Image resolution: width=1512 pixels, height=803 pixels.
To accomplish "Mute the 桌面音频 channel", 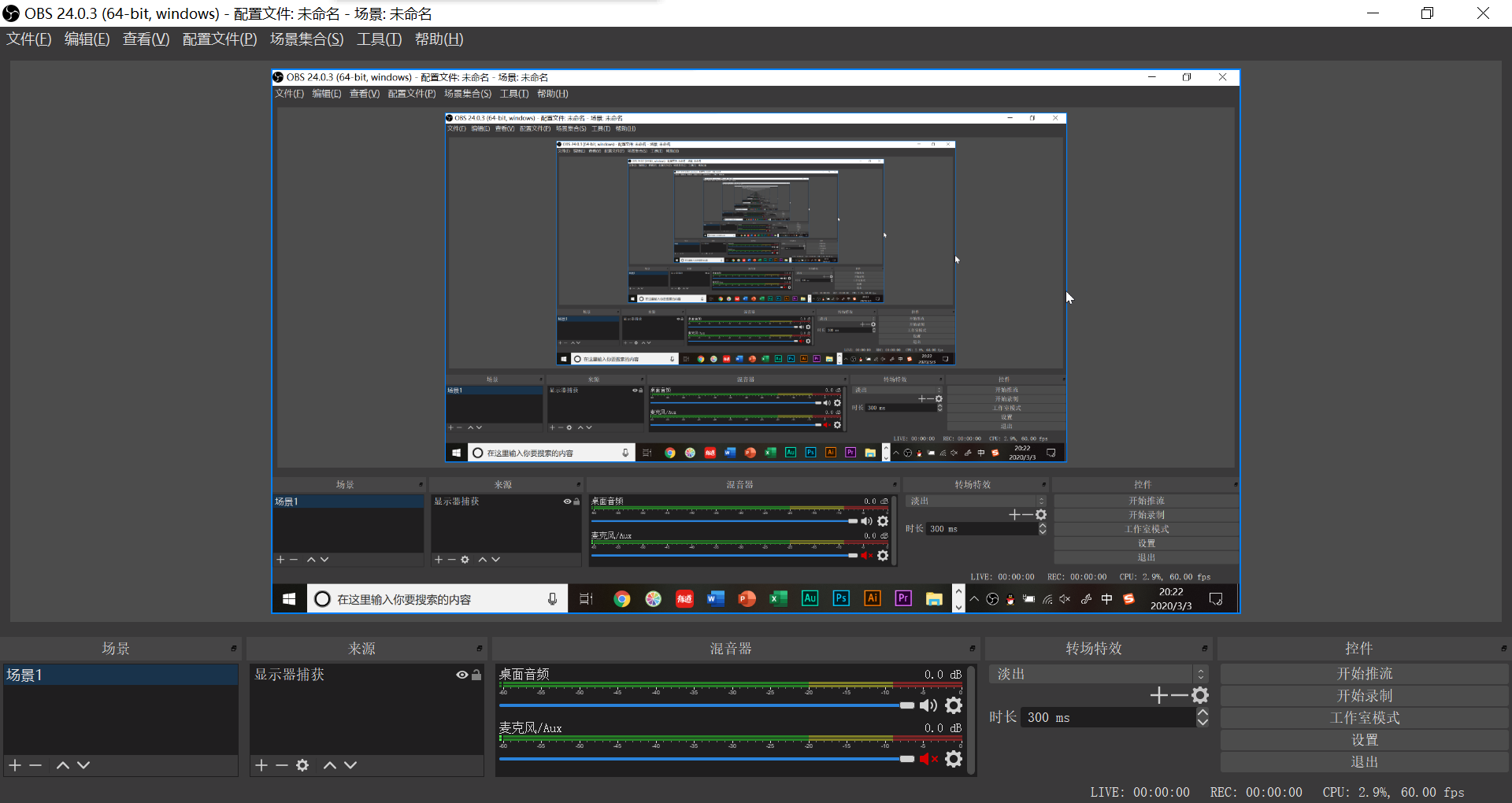I will coord(929,705).
